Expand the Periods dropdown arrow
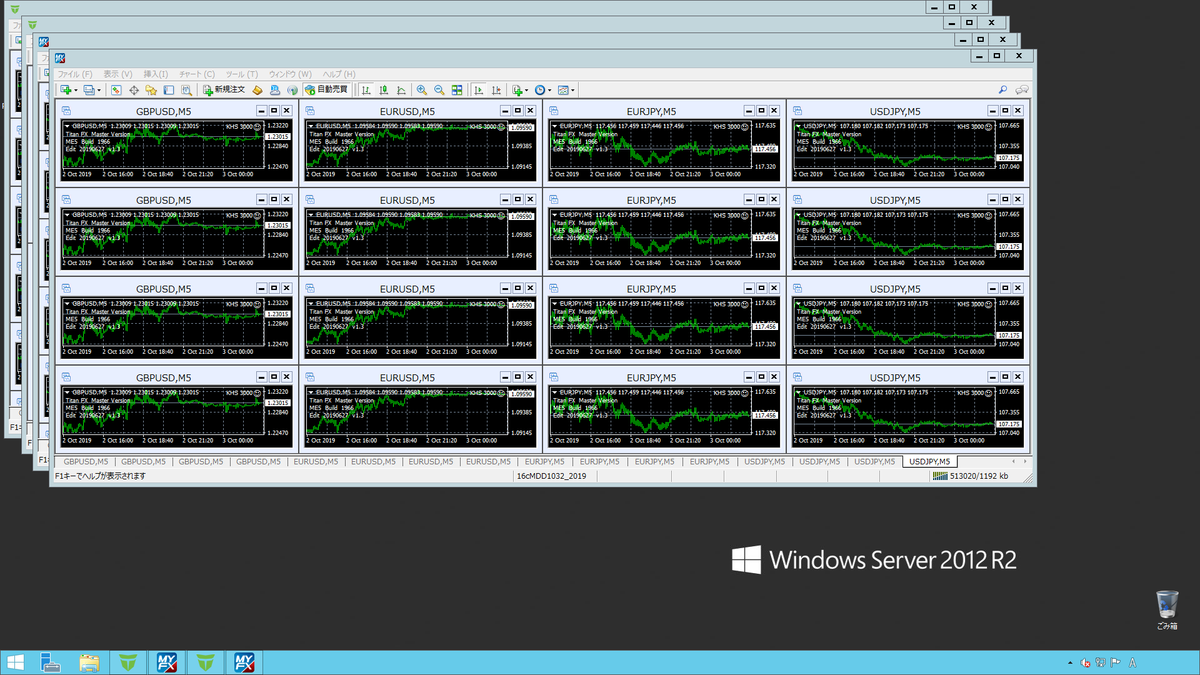1200x675 pixels. (549, 90)
